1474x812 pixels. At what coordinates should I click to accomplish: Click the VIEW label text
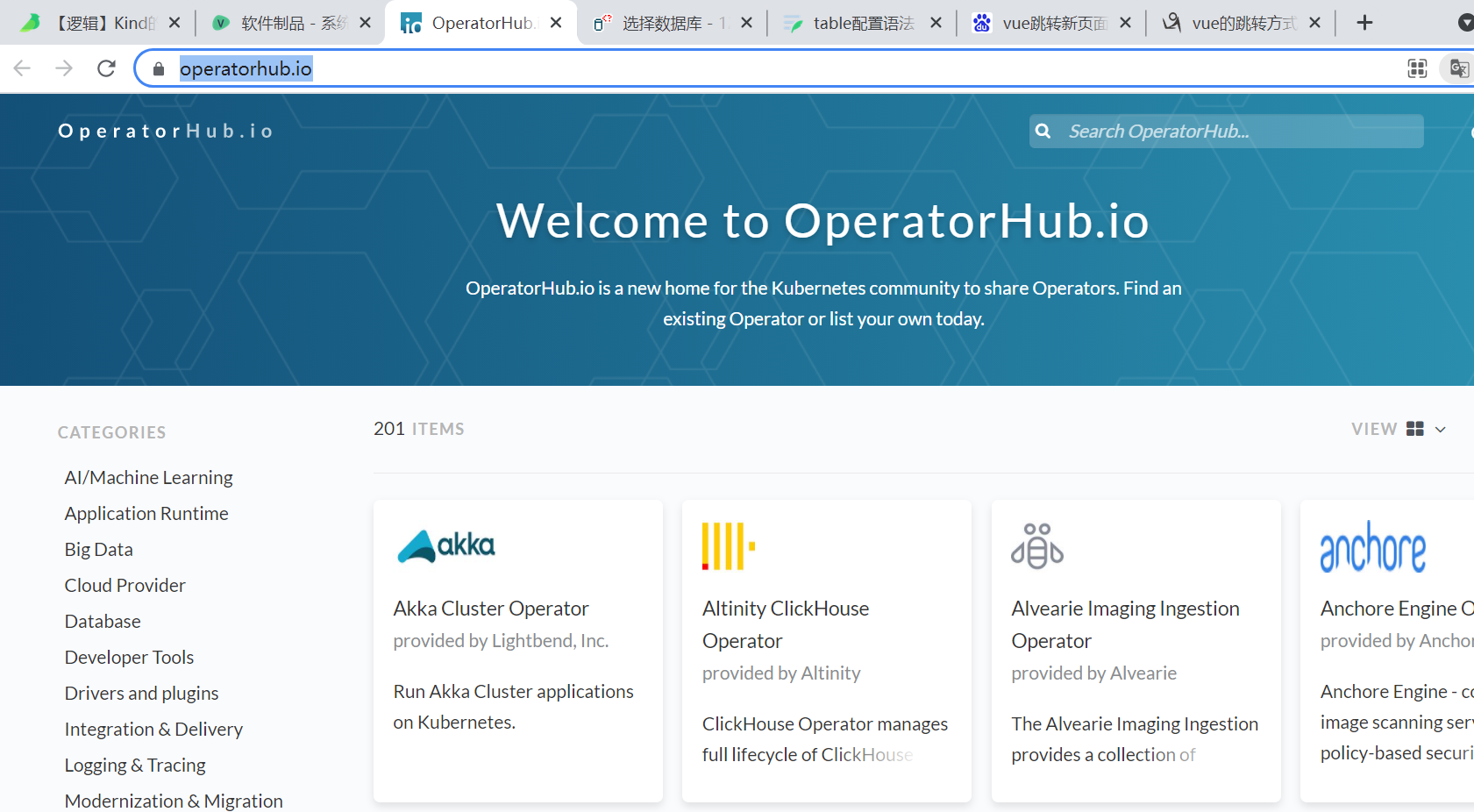pyautogui.click(x=1374, y=429)
